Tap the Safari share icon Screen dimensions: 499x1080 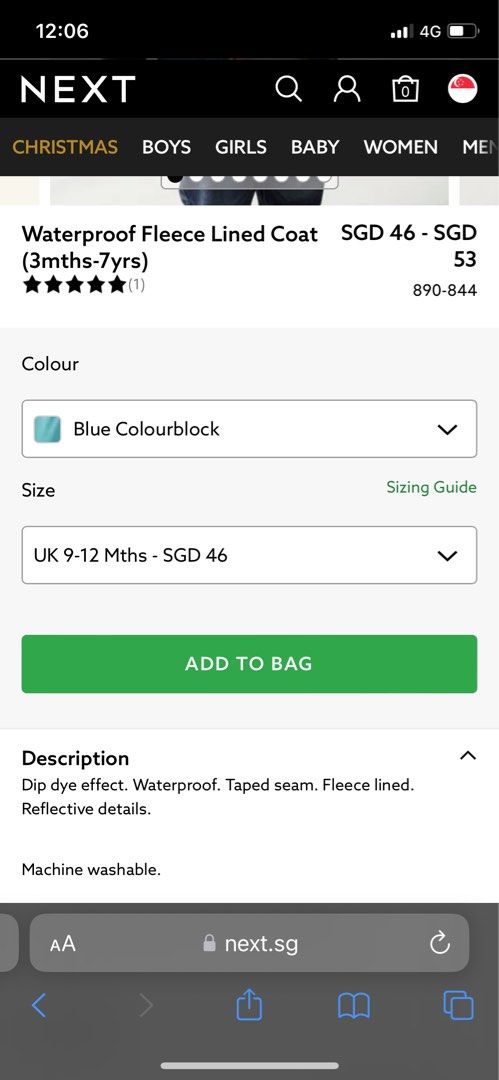[x=250, y=1005]
